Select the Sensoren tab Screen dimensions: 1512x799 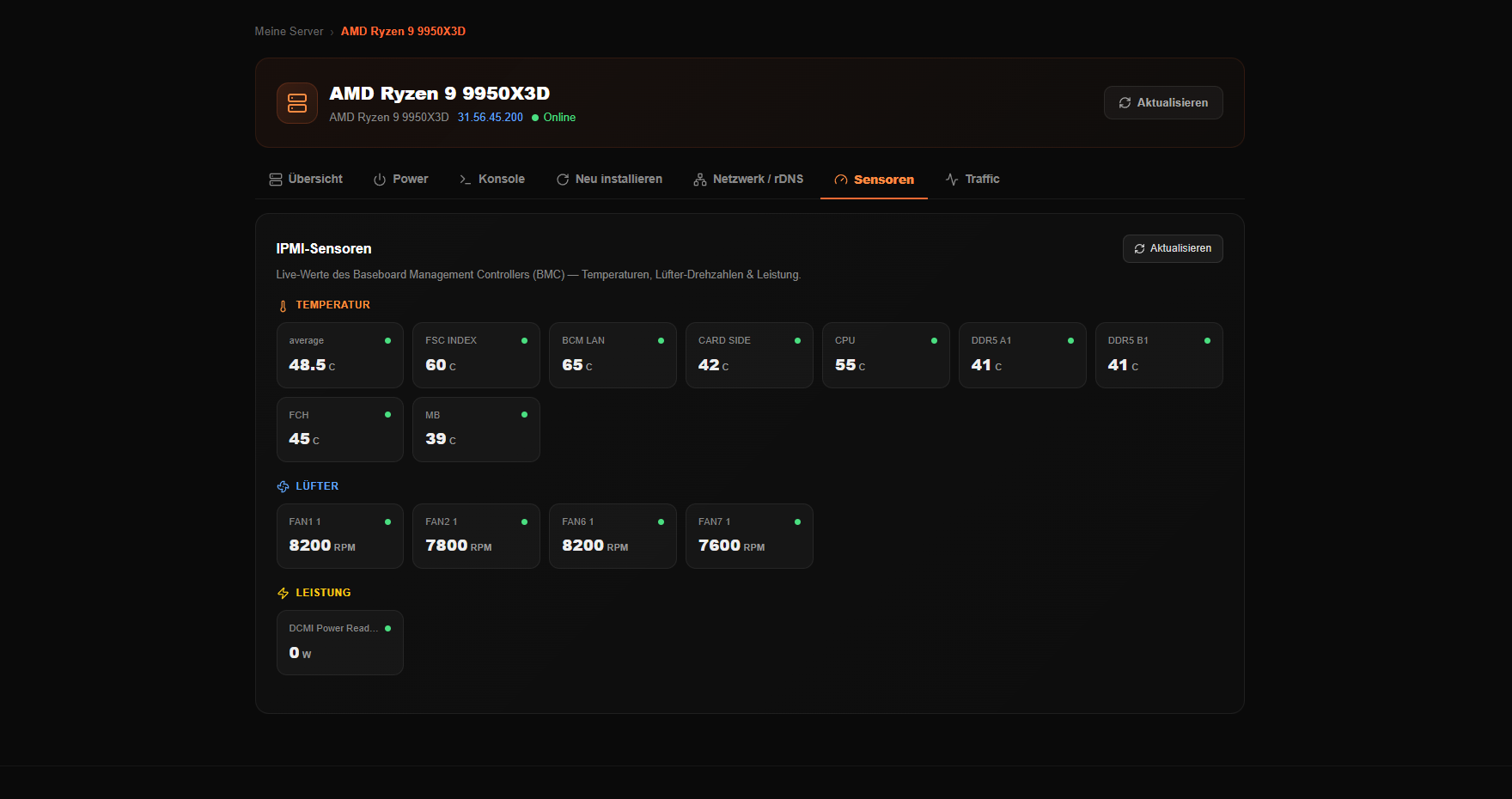click(x=874, y=180)
